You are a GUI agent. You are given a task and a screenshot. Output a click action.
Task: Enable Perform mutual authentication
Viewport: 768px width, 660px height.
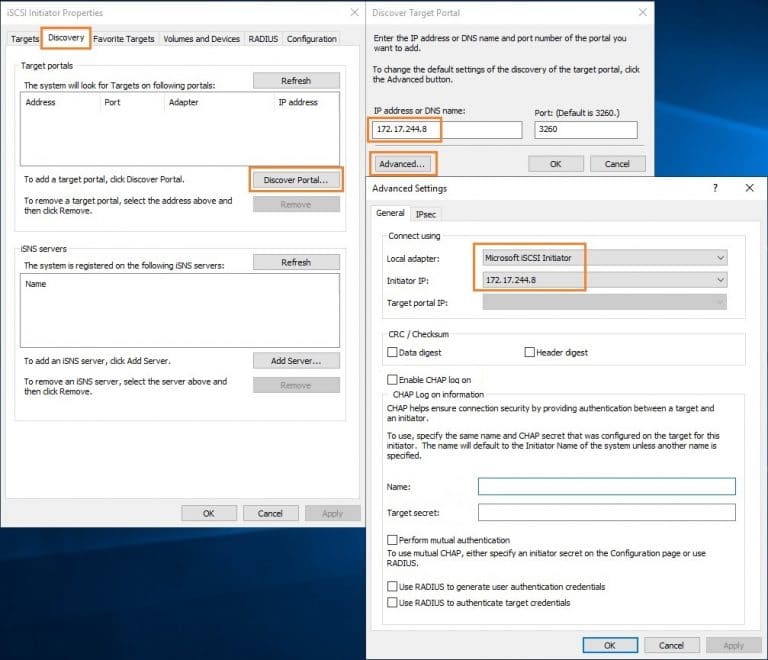pos(392,540)
